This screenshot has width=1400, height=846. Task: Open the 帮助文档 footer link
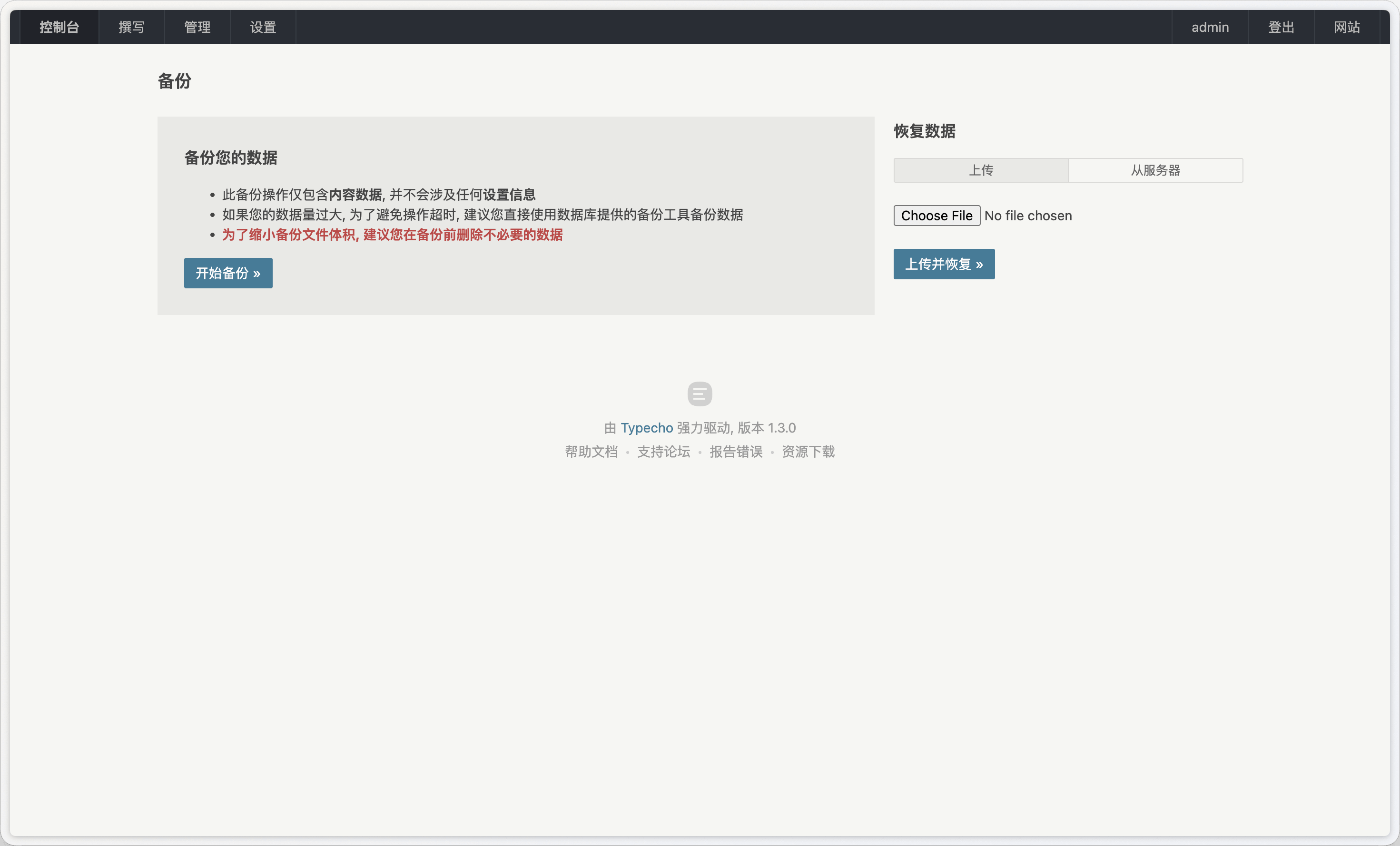(x=591, y=452)
